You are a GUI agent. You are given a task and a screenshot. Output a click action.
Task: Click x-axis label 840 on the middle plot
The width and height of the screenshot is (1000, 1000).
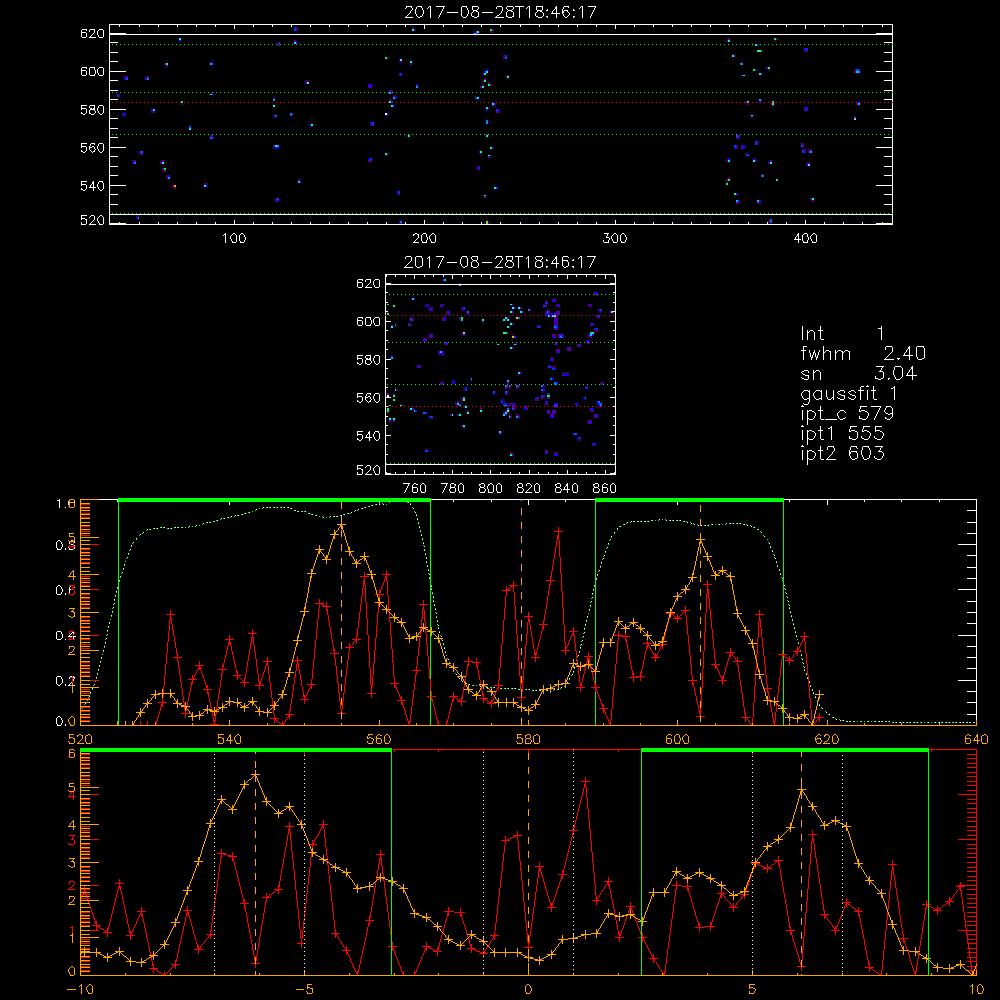566,489
